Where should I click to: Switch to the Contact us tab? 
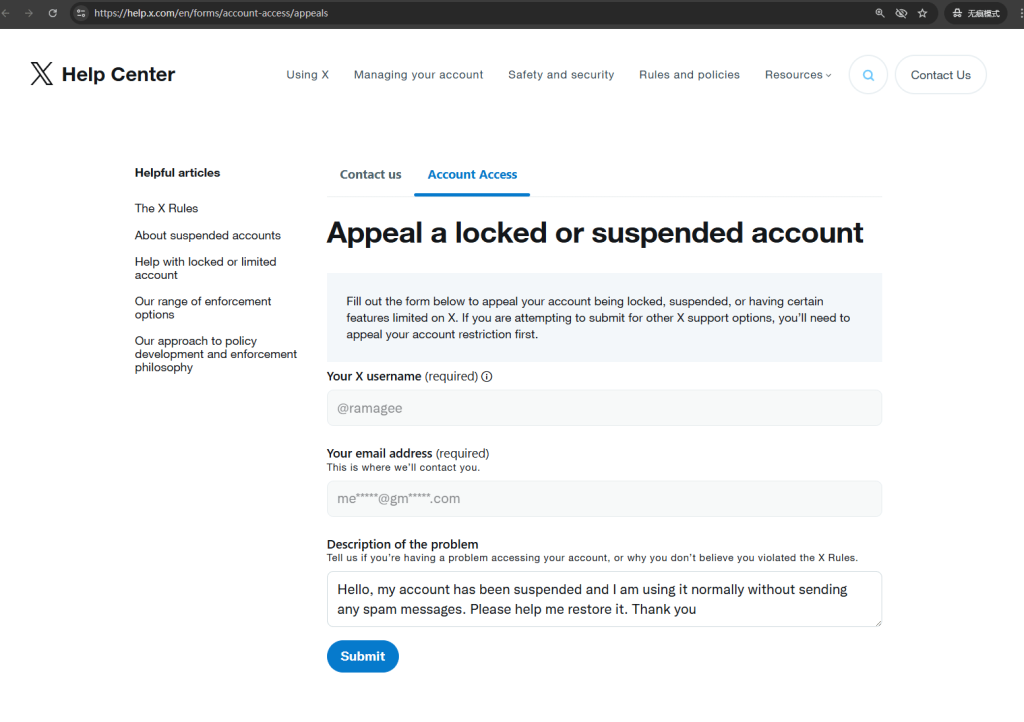click(x=370, y=175)
